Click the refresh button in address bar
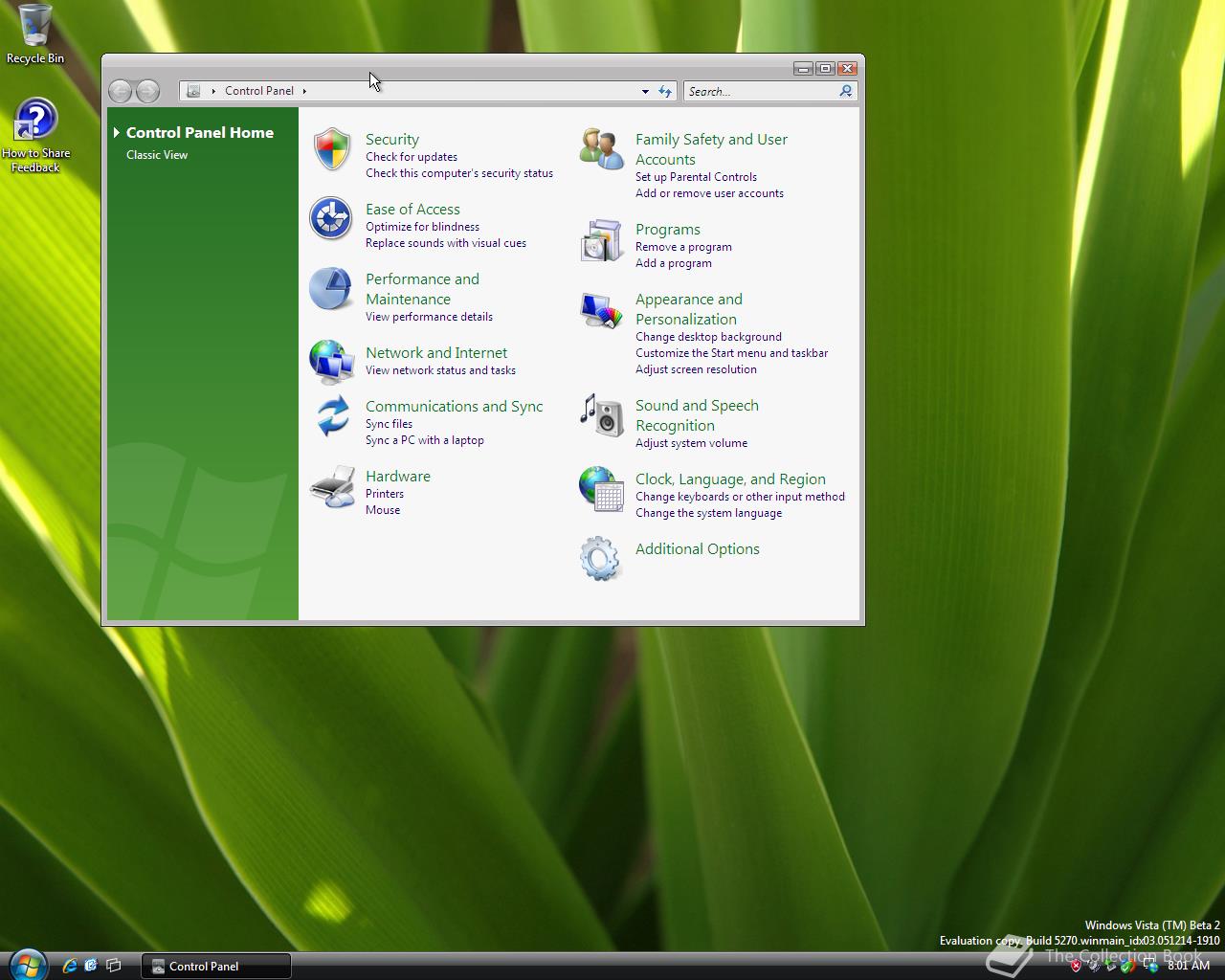 (x=665, y=91)
